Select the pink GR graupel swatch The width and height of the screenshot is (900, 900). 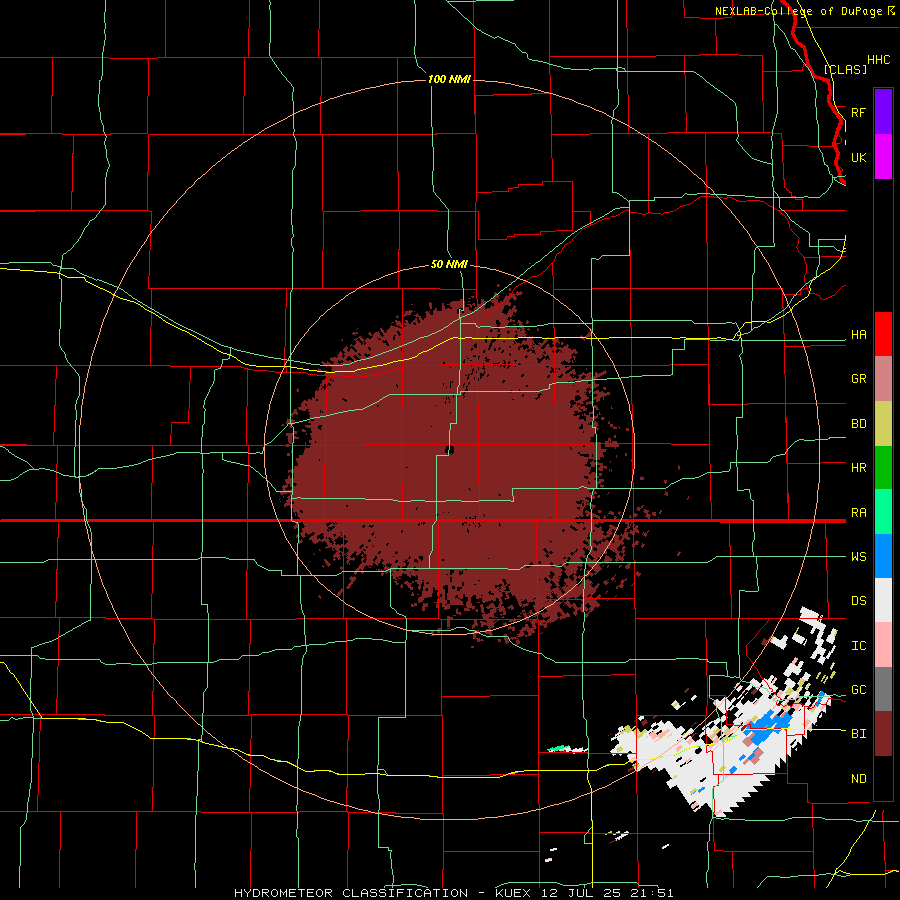(883, 379)
